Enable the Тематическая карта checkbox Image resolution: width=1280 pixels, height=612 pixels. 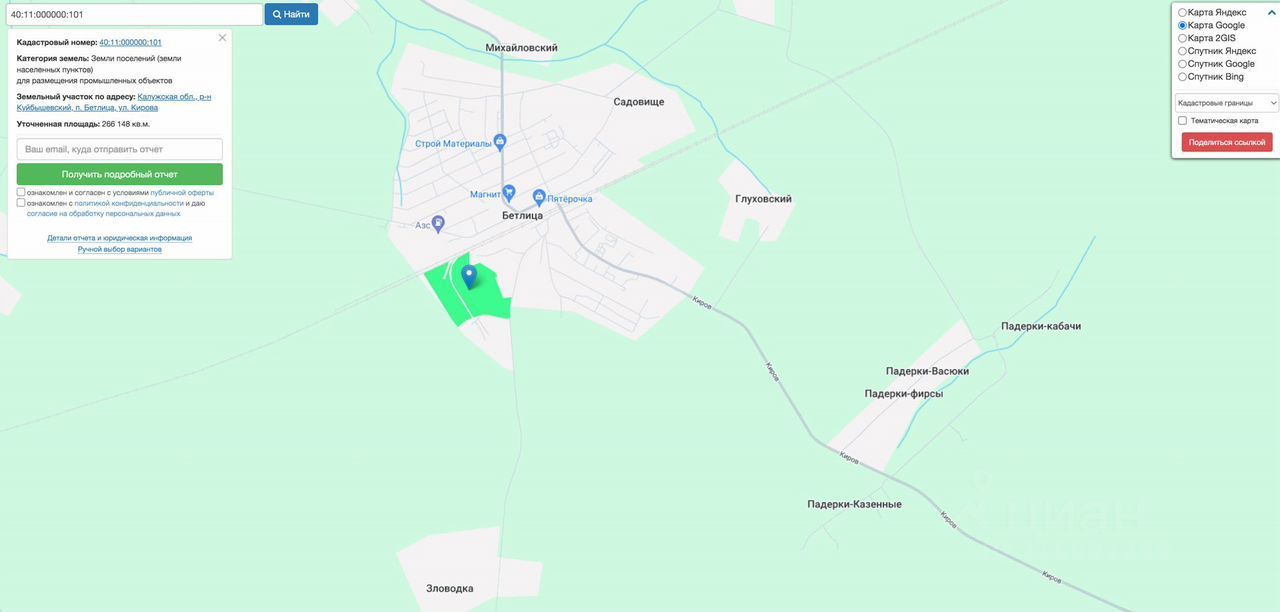1183,121
